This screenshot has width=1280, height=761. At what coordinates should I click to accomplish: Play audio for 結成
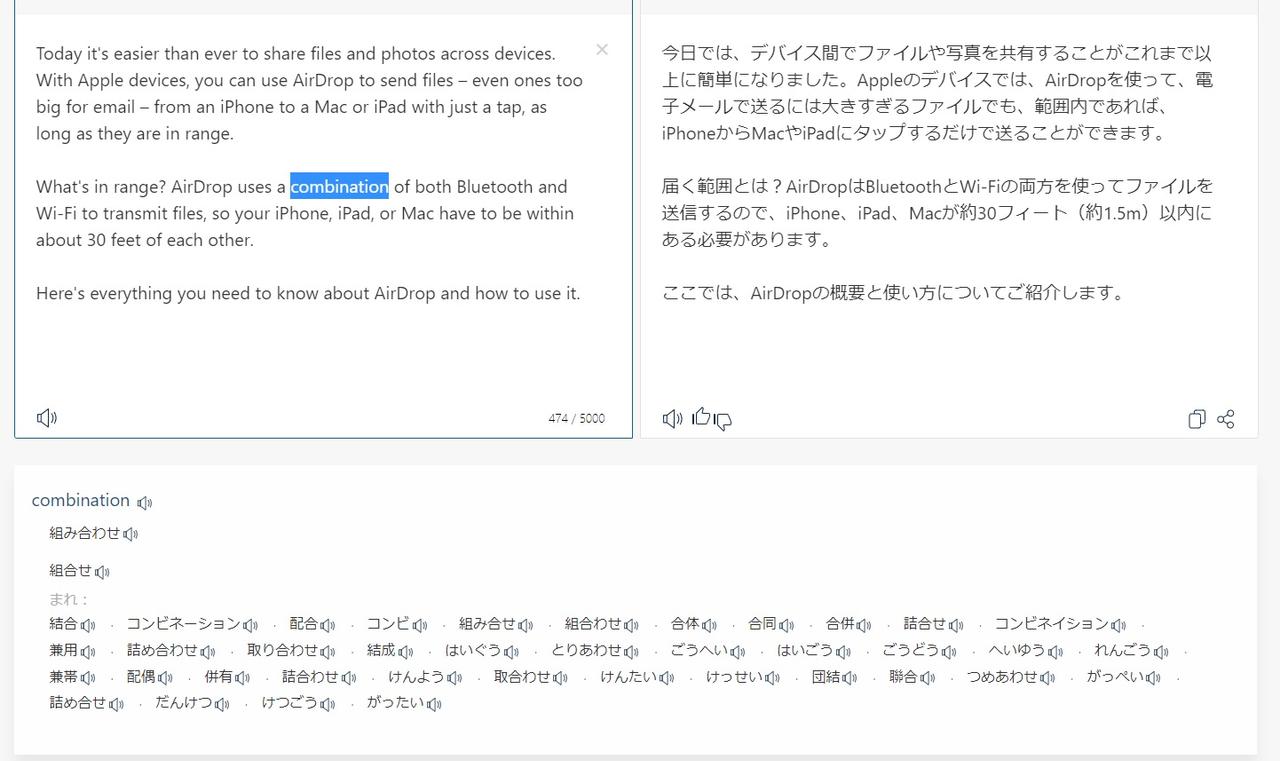(x=405, y=652)
